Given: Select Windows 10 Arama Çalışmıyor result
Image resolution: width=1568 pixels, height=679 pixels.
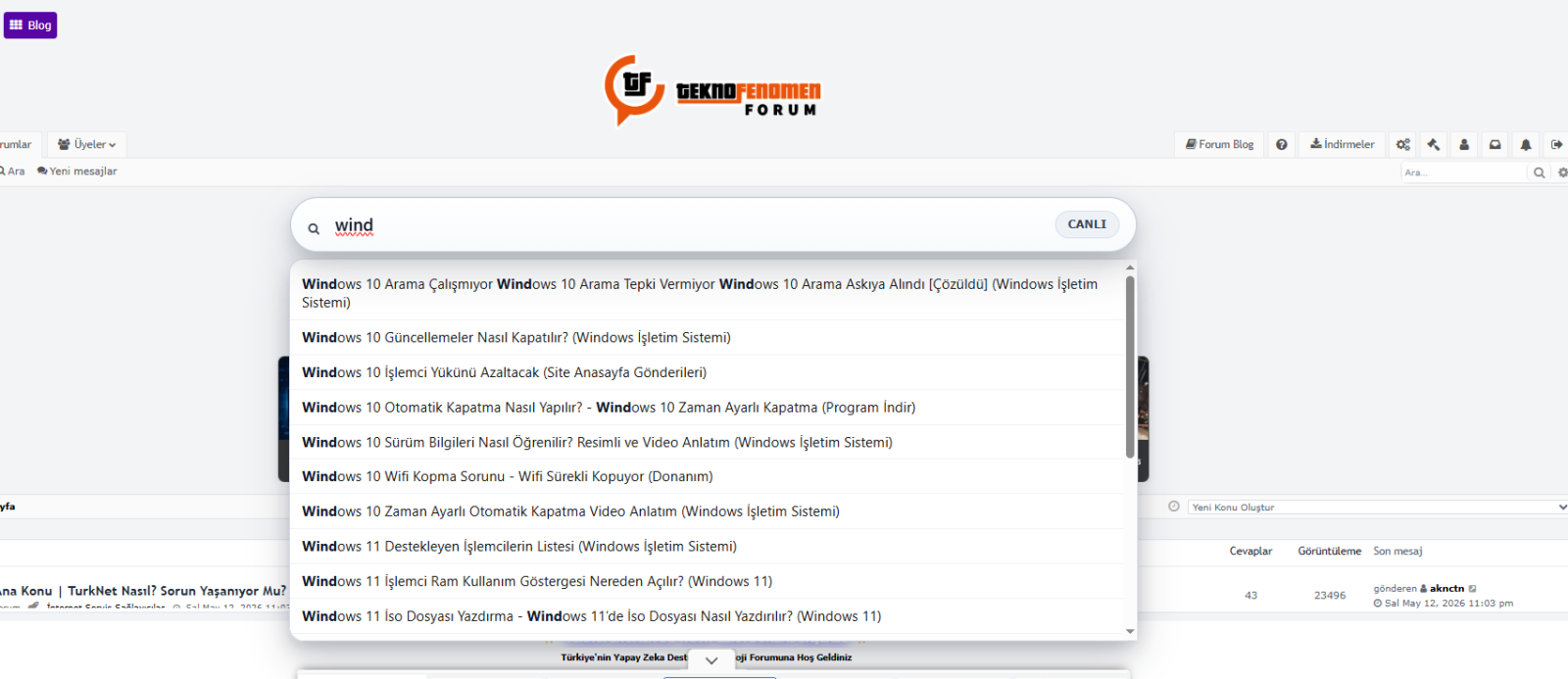Looking at the screenshot, I should (x=707, y=293).
